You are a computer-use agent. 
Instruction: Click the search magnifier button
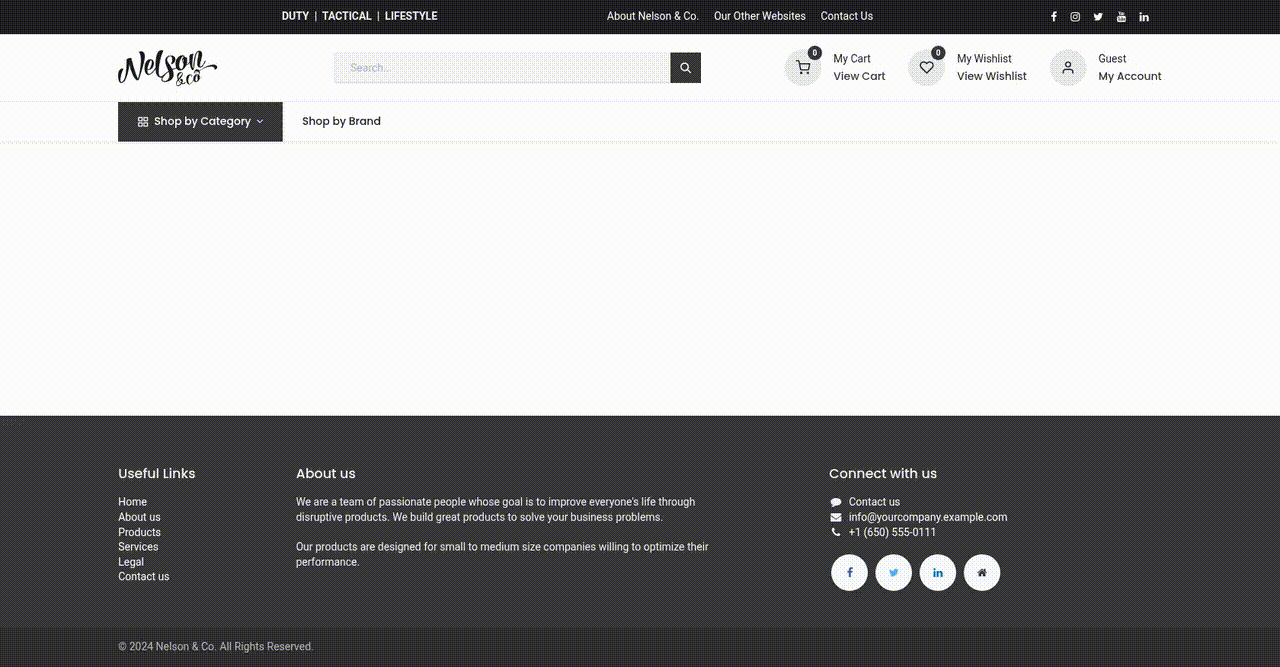(685, 68)
